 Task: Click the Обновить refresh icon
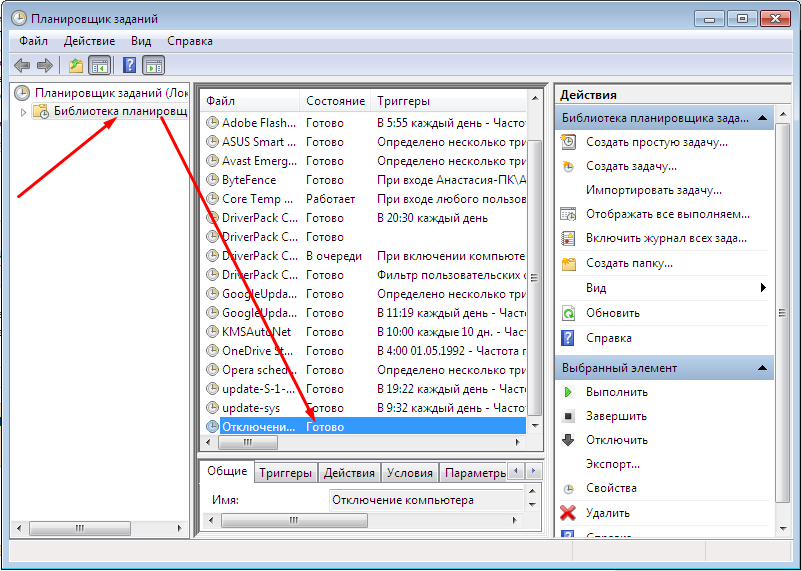(568, 313)
